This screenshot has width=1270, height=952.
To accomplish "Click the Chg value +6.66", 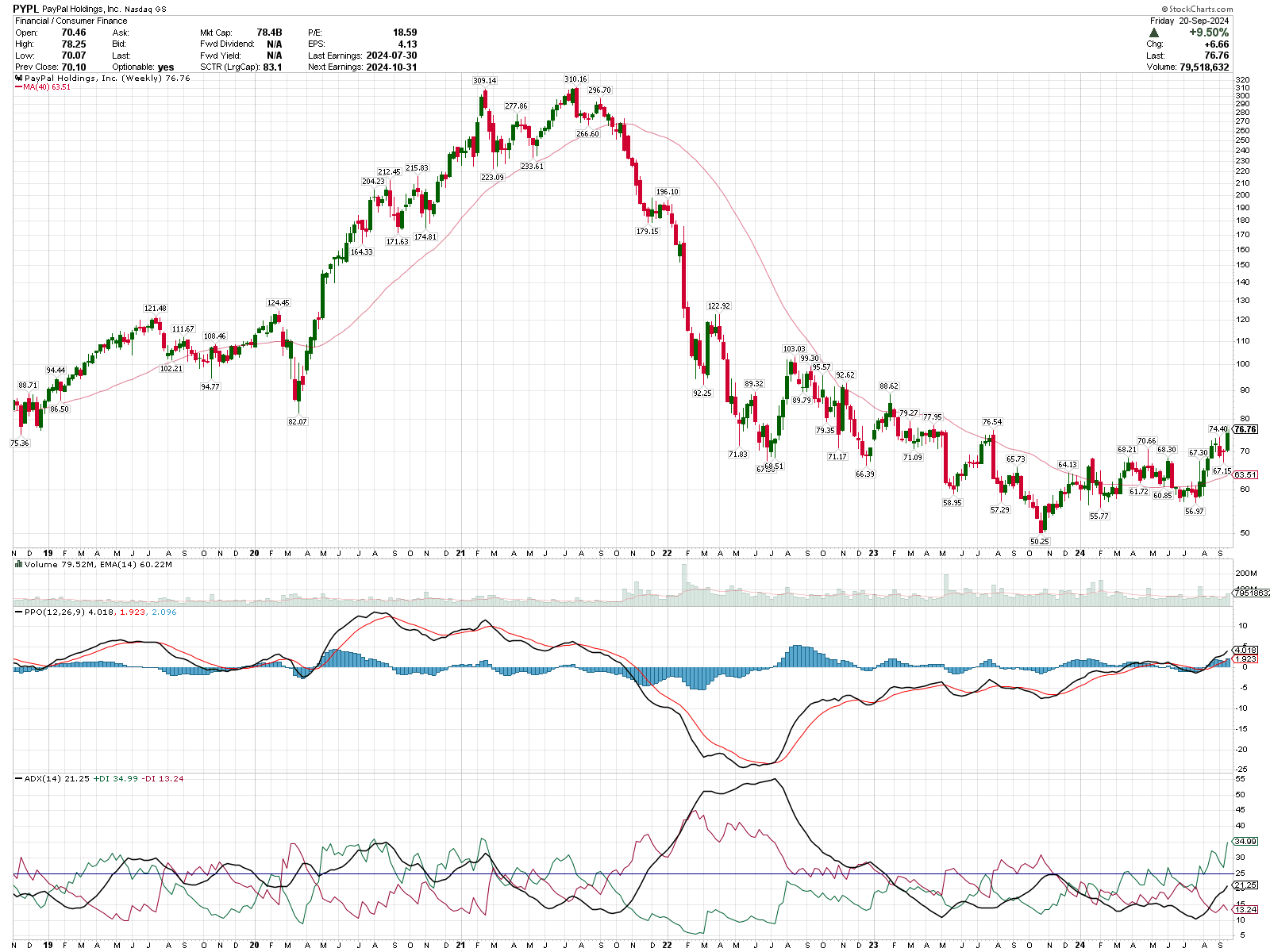I will coord(1217,44).
